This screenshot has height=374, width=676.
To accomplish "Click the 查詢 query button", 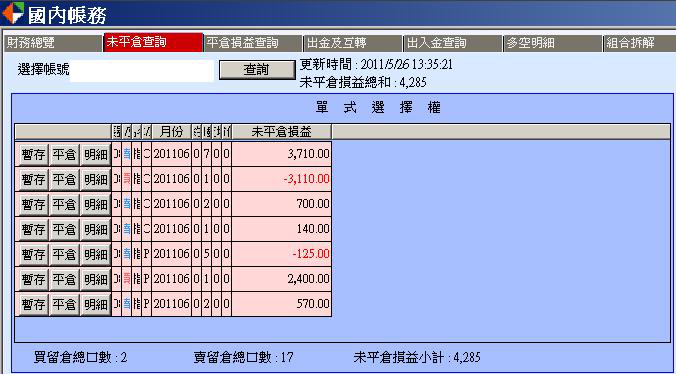I will [257, 70].
